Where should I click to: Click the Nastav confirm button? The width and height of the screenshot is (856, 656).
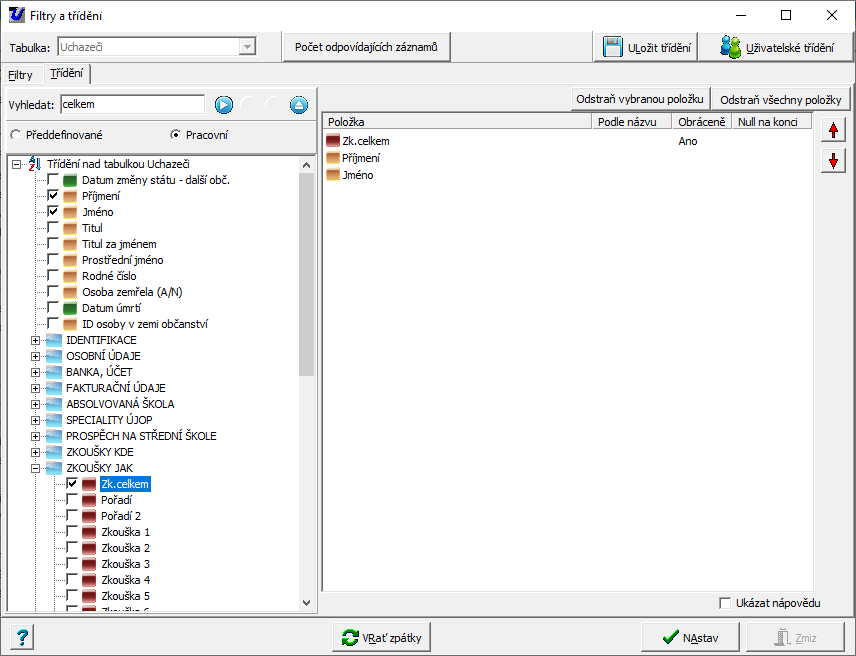coord(691,637)
